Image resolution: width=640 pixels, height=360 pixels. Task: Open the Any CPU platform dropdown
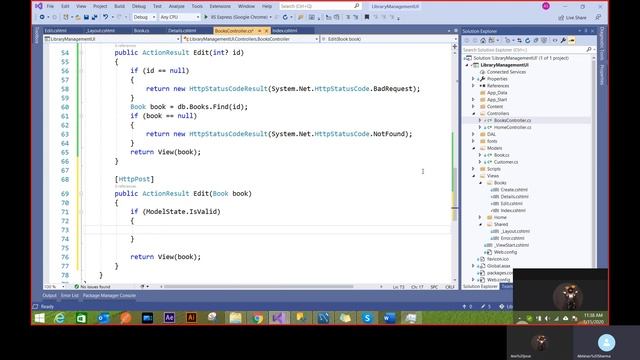[180, 17]
